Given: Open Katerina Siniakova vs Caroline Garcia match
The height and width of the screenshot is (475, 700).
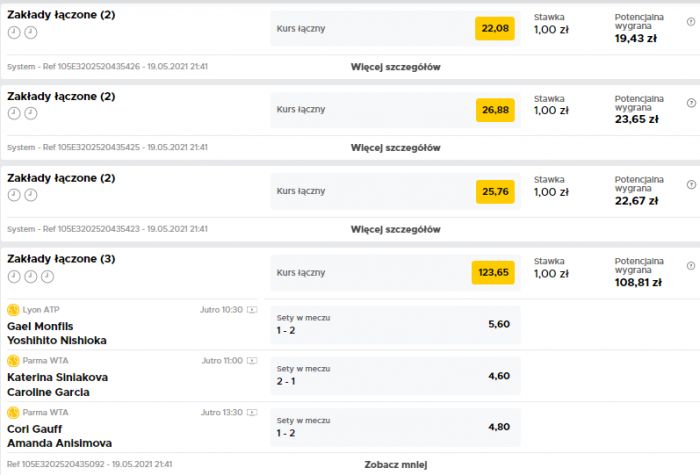Looking at the screenshot, I should click(58, 384).
